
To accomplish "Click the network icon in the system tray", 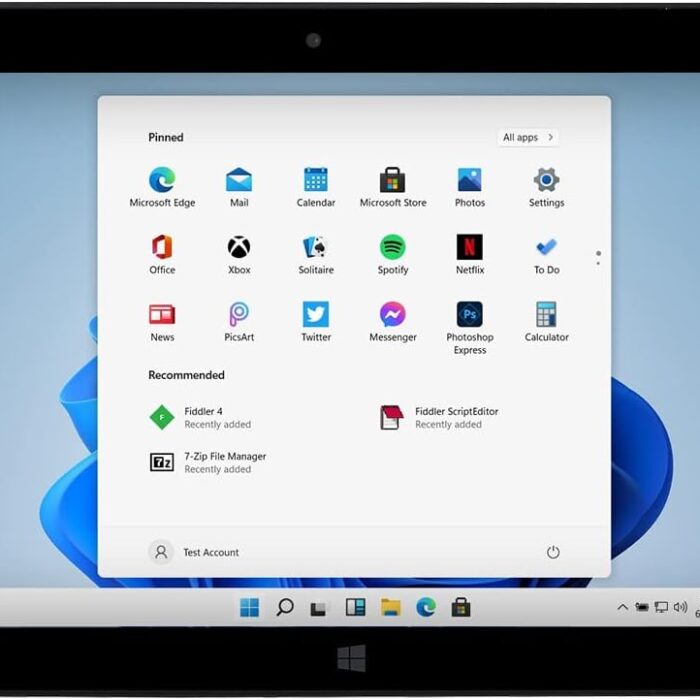I will pos(661,607).
